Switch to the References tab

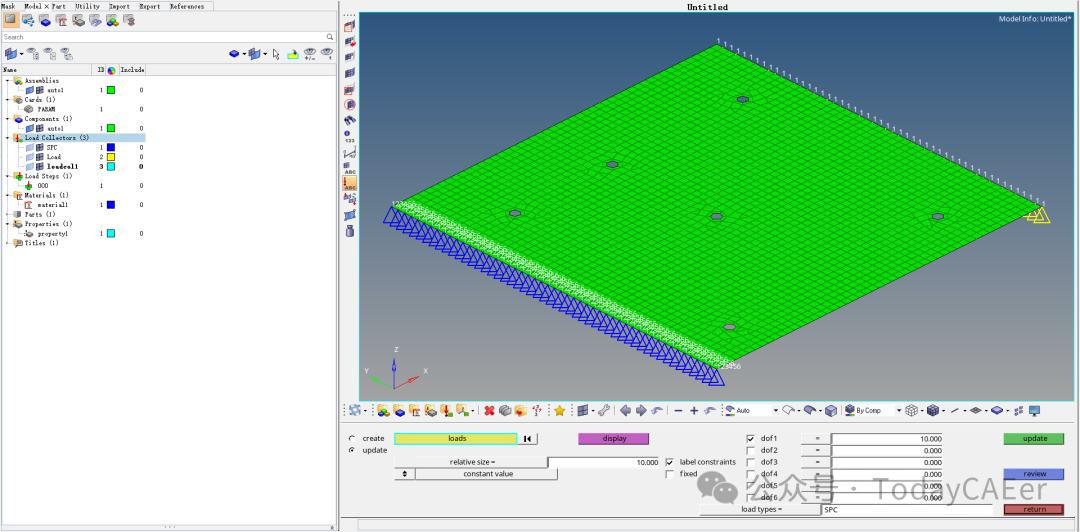coord(187,6)
